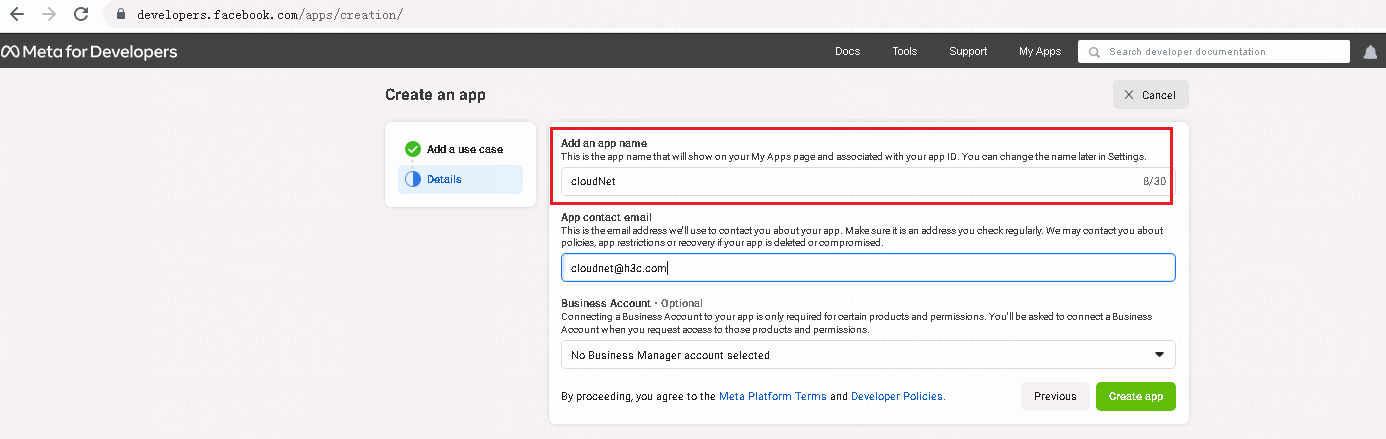1386x439 pixels.
Task: Click the Create app button
Action: pyautogui.click(x=1136, y=397)
